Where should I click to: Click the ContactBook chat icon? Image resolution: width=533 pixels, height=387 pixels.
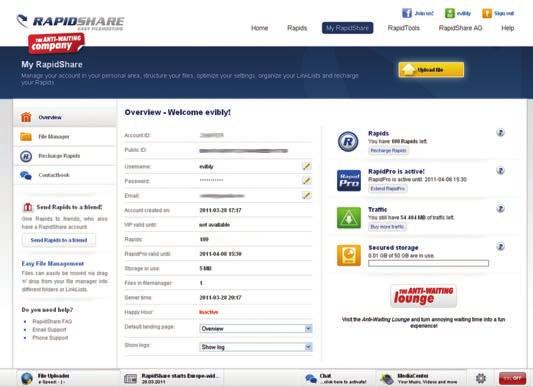click(26, 175)
